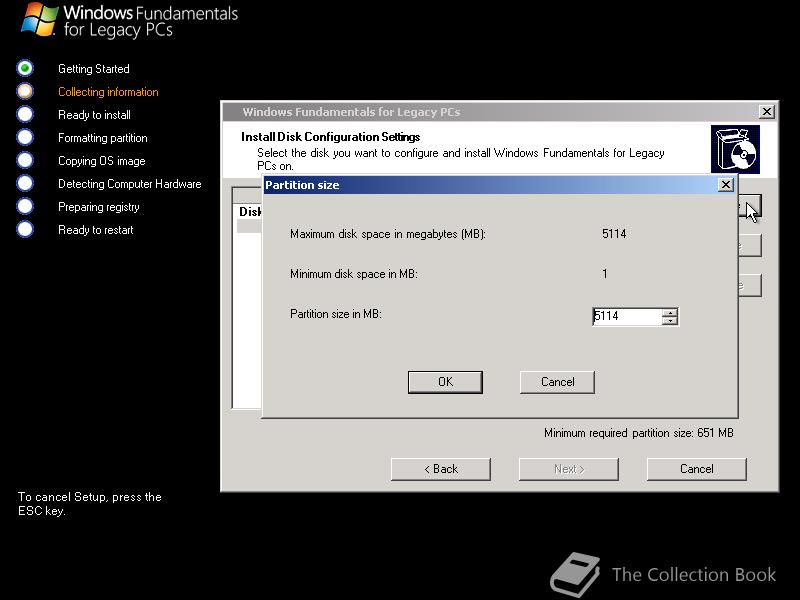Click the disabled Next button
The height and width of the screenshot is (600, 800).
click(x=569, y=469)
